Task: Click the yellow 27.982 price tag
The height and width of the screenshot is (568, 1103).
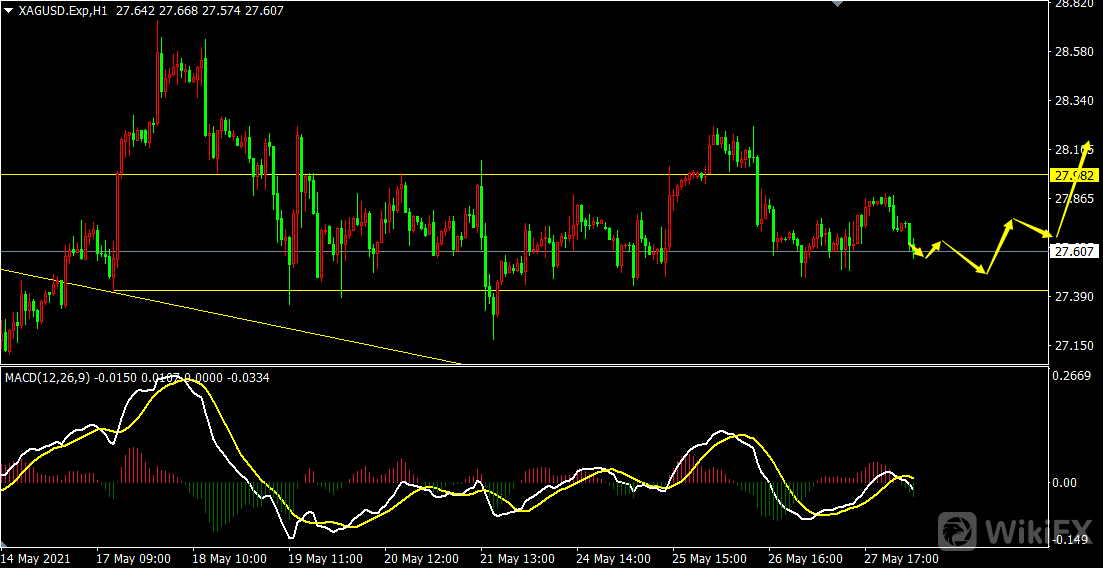Action: [1076, 175]
